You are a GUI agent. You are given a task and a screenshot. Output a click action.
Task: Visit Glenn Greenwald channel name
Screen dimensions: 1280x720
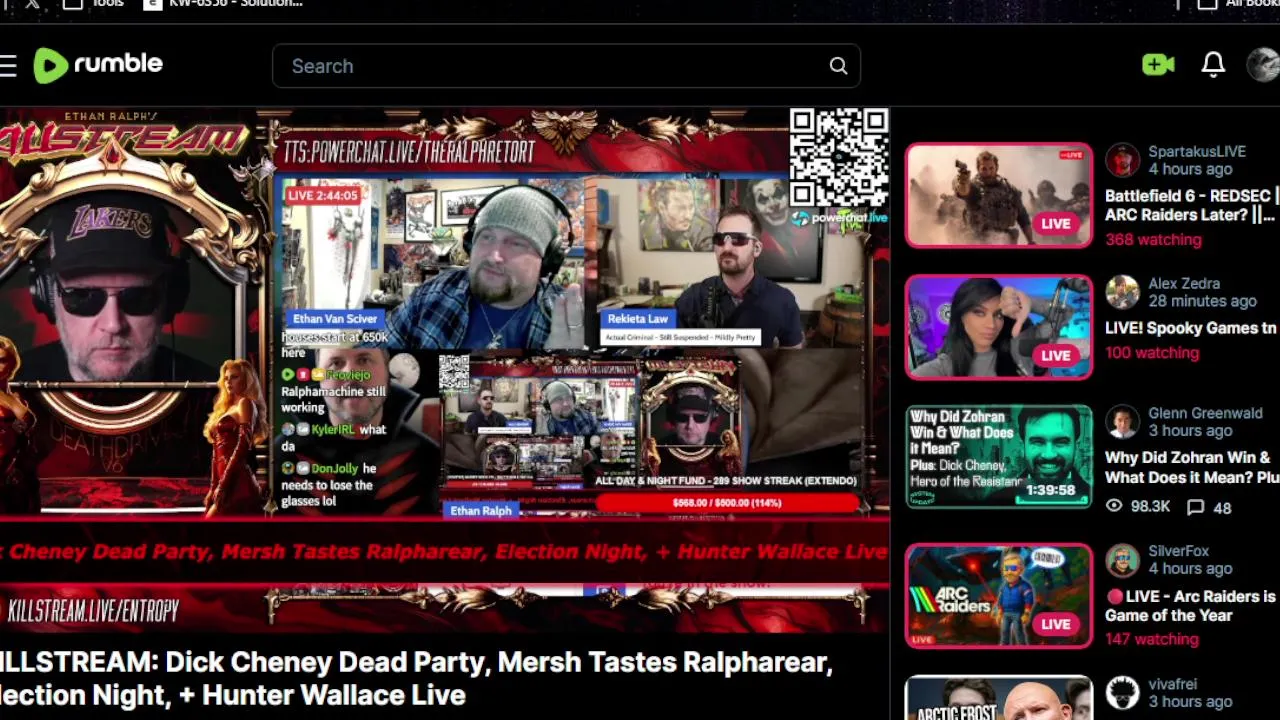tap(1205, 413)
